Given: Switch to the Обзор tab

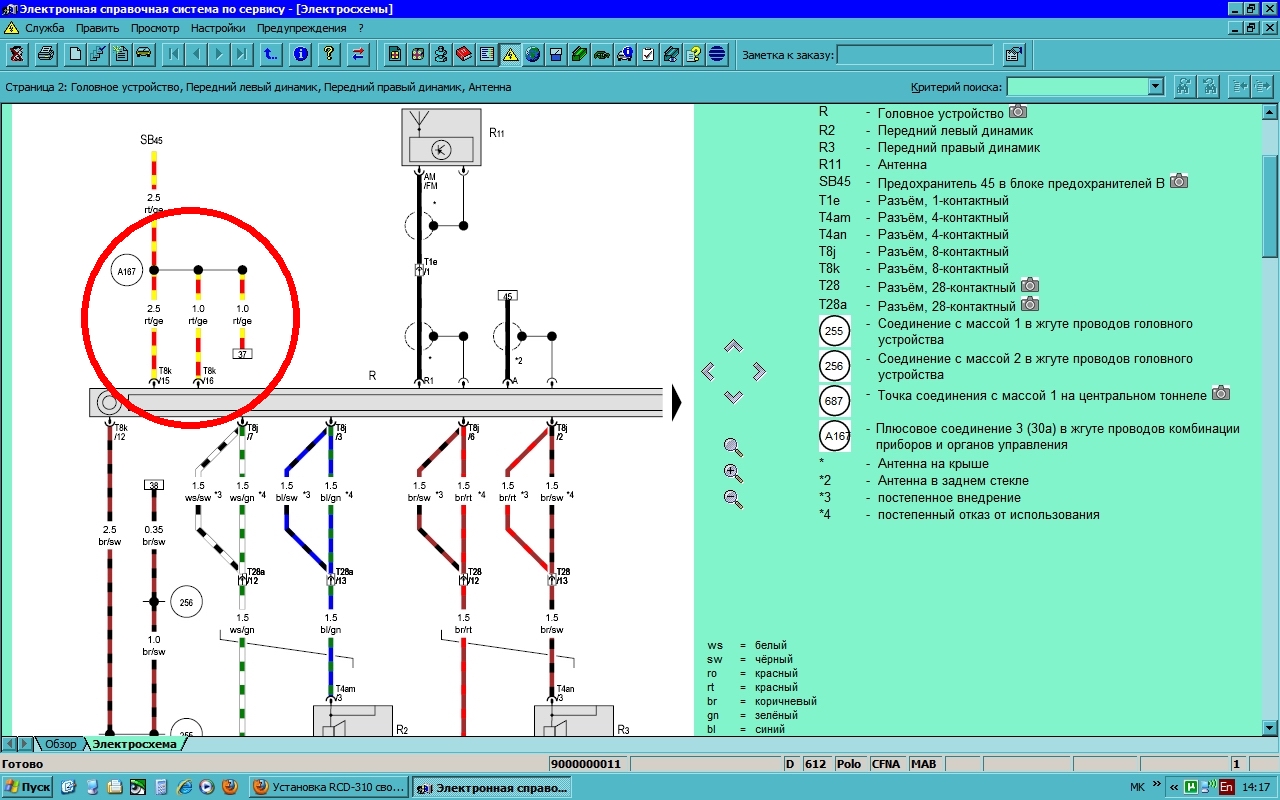Looking at the screenshot, I should 60,744.
